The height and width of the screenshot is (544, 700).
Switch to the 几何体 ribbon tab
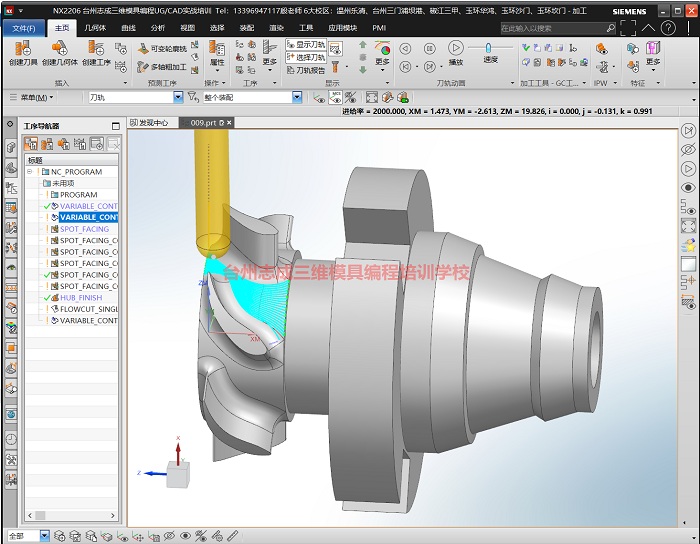pos(96,28)
